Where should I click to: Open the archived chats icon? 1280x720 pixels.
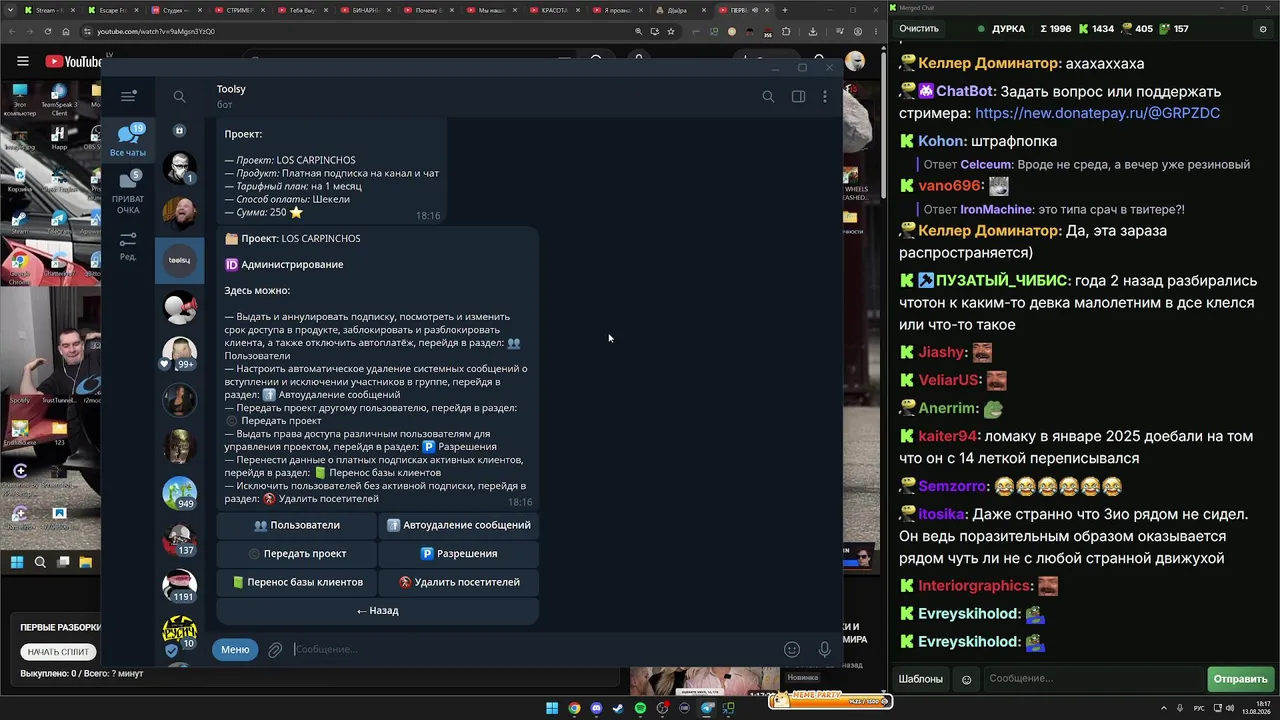pyautogui.click(x=180, y=131)
